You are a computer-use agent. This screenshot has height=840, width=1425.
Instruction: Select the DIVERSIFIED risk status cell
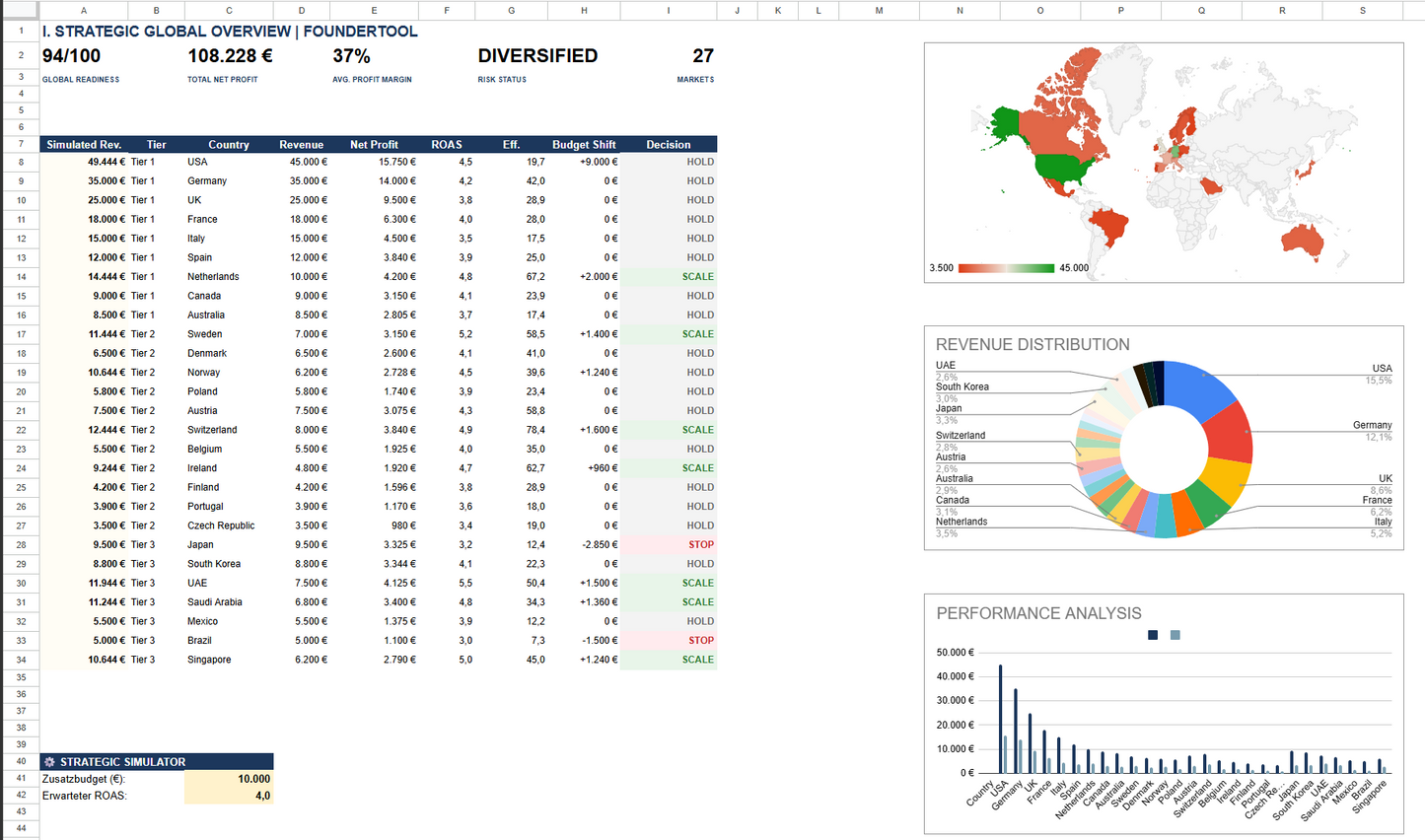537,56
